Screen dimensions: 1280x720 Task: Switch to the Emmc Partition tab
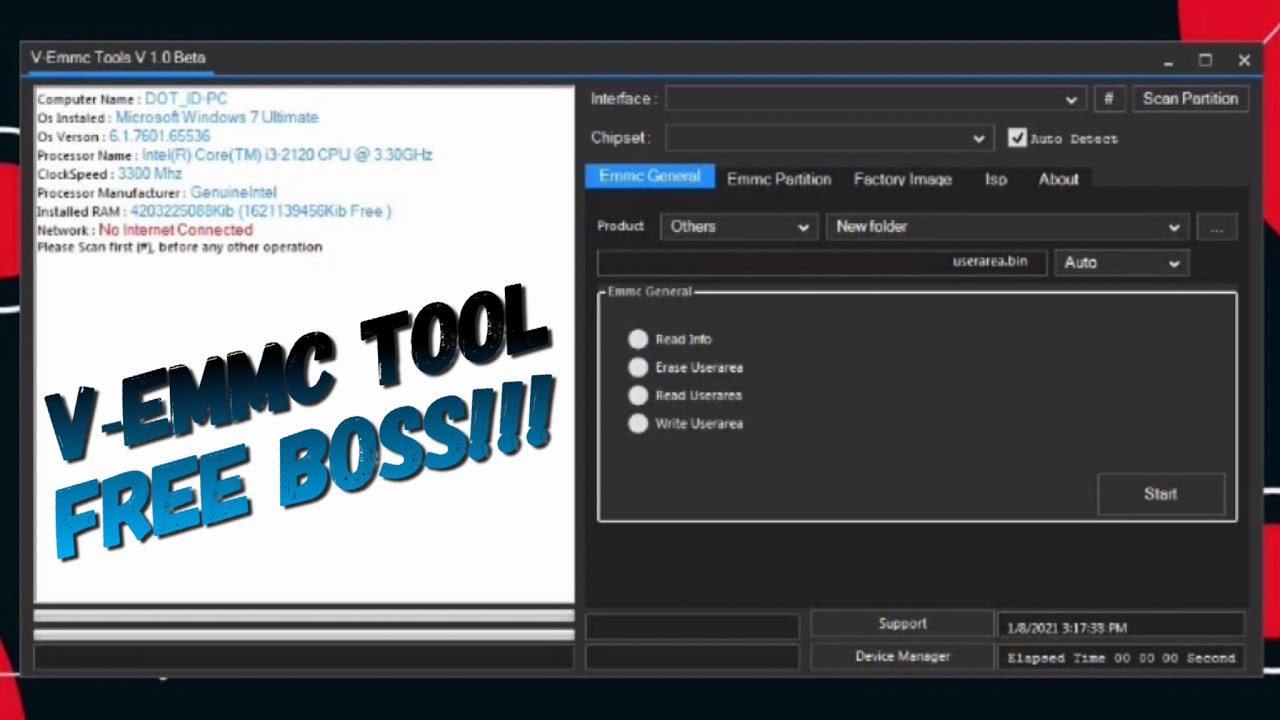[779, 179]
